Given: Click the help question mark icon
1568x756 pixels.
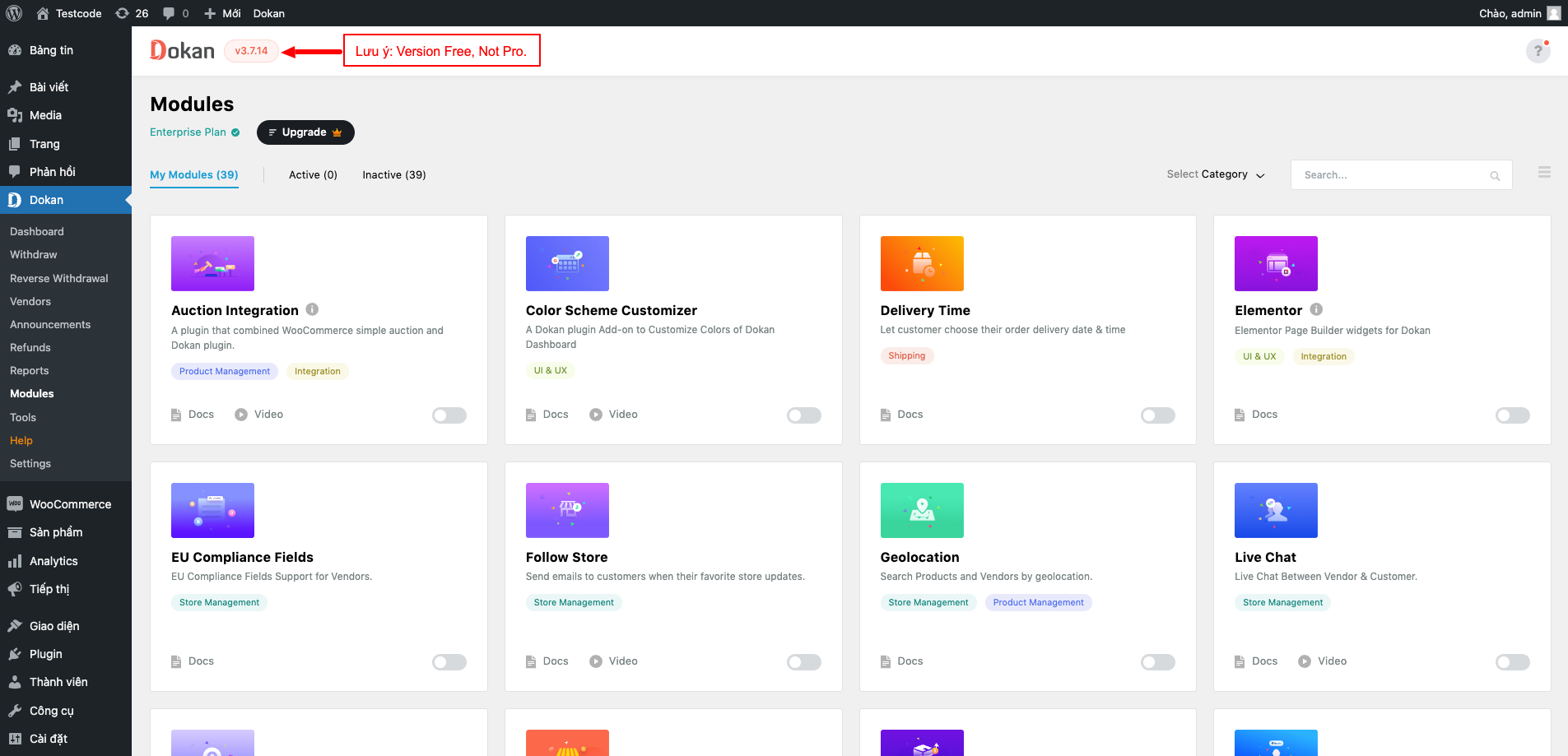Looking at the screenshot, I should [1538, 51].
